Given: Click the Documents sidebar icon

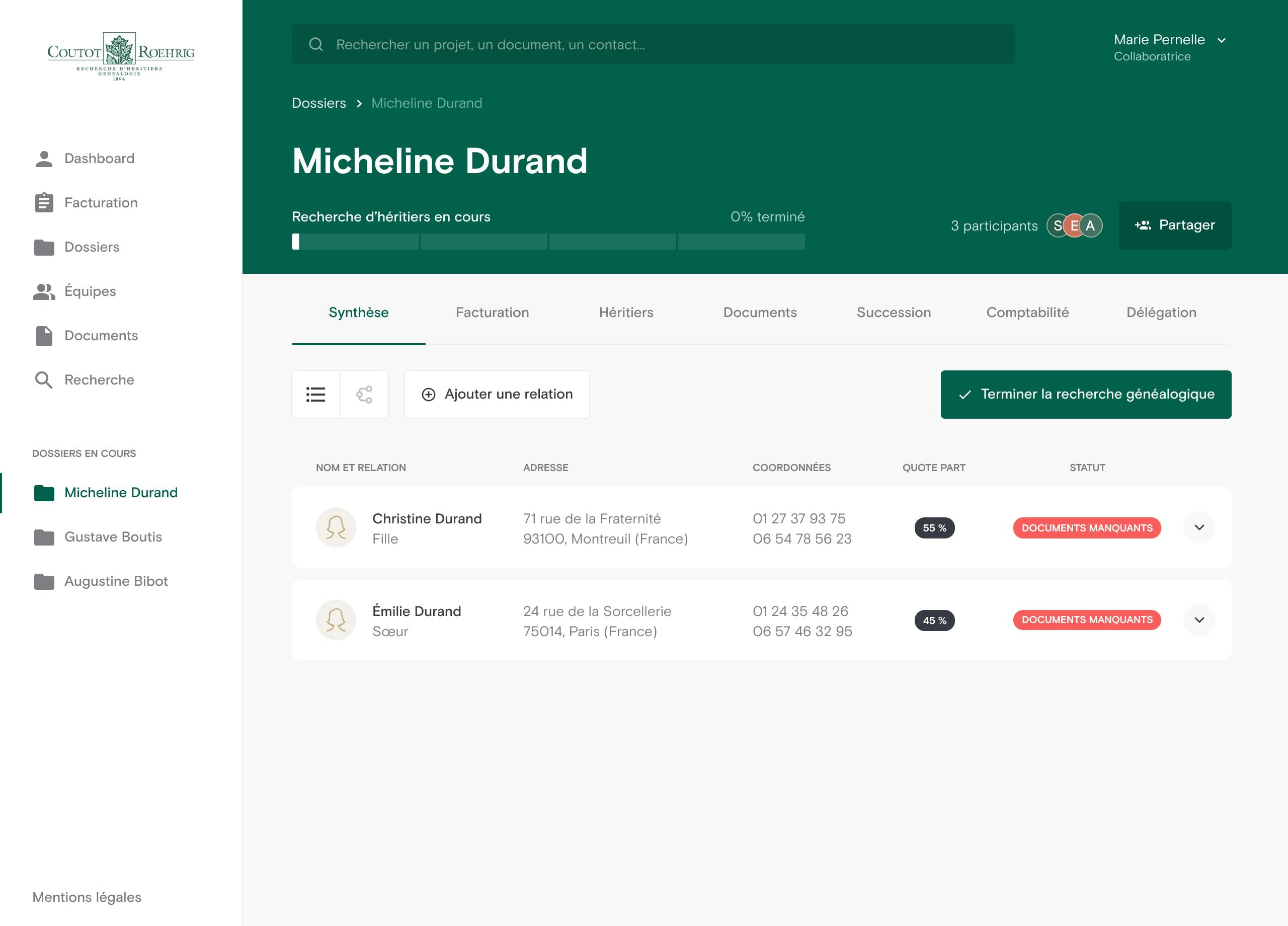Looking at the screenshot, I should 43,335.
